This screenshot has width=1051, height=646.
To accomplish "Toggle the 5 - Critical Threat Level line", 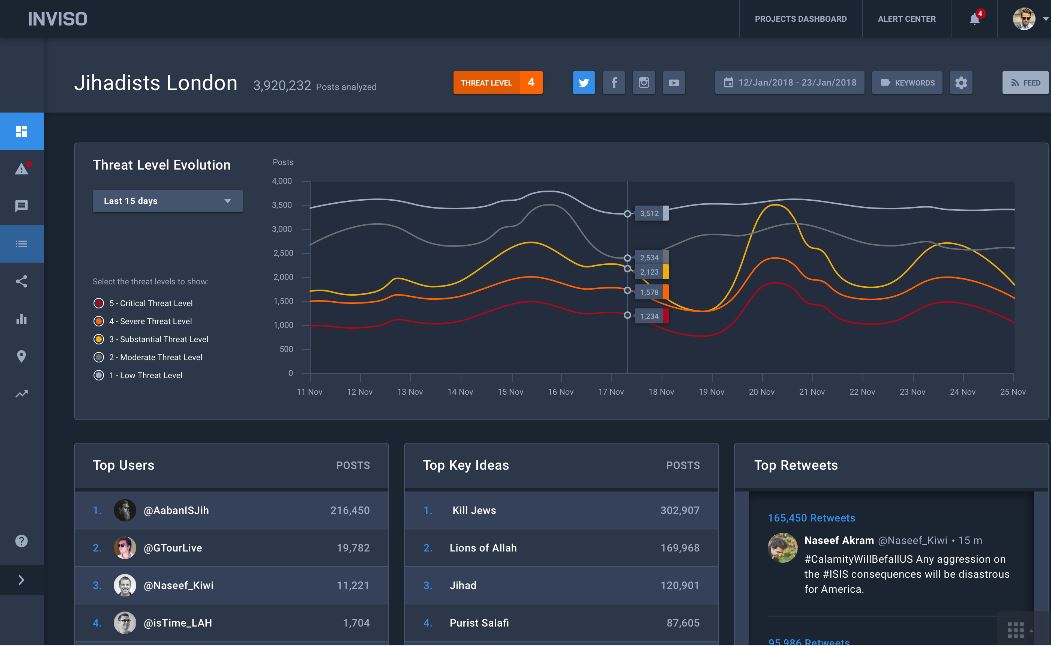I will (99, 303).
